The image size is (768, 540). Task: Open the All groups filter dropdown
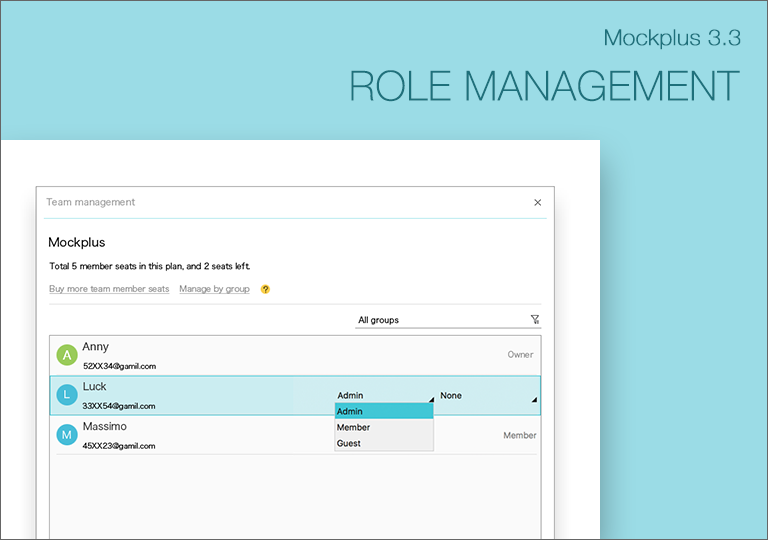tap(448, 320)
